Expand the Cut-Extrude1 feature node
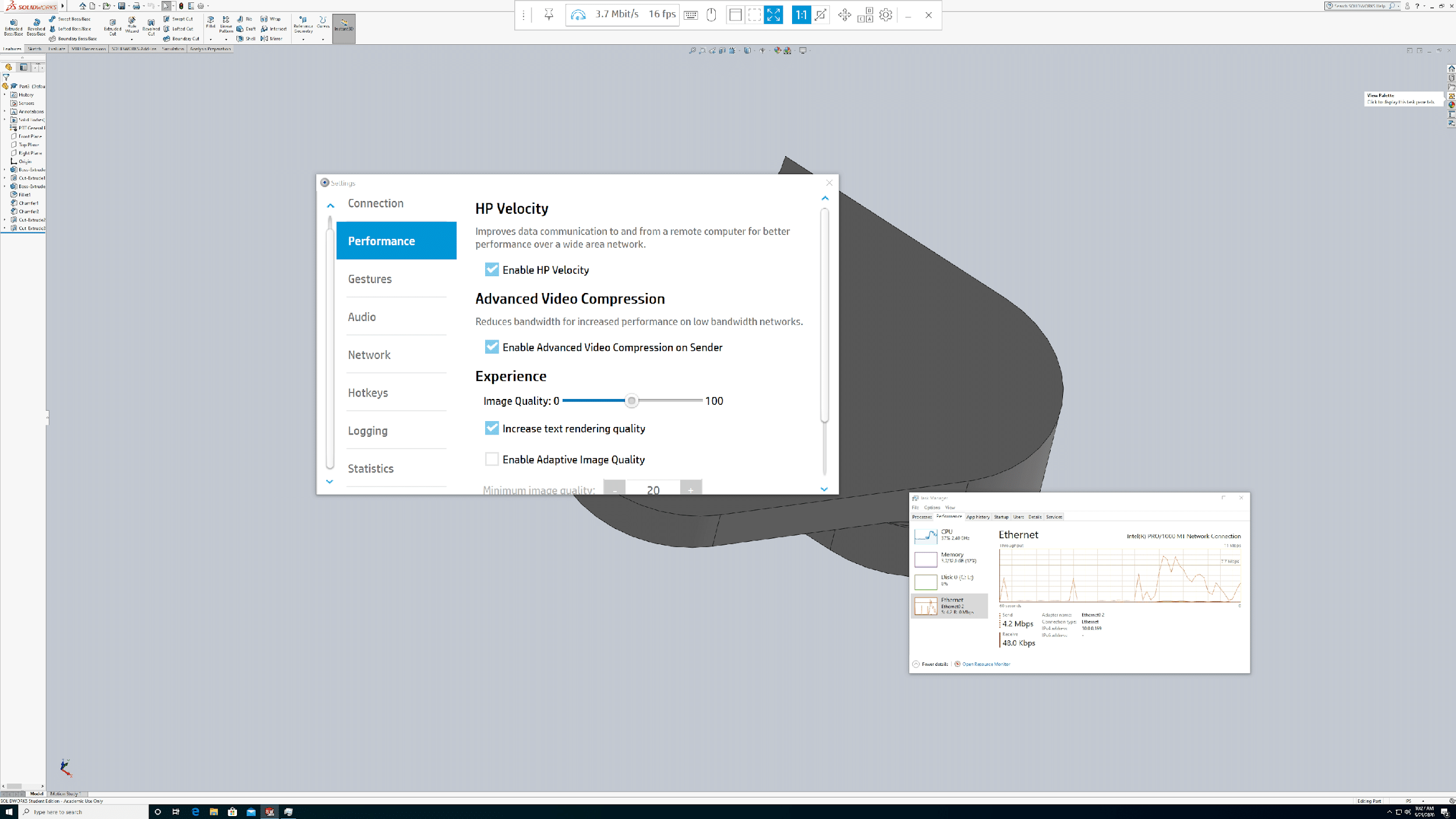Image resolution: width=1456 pixels, height=819 pixels. 5,178
